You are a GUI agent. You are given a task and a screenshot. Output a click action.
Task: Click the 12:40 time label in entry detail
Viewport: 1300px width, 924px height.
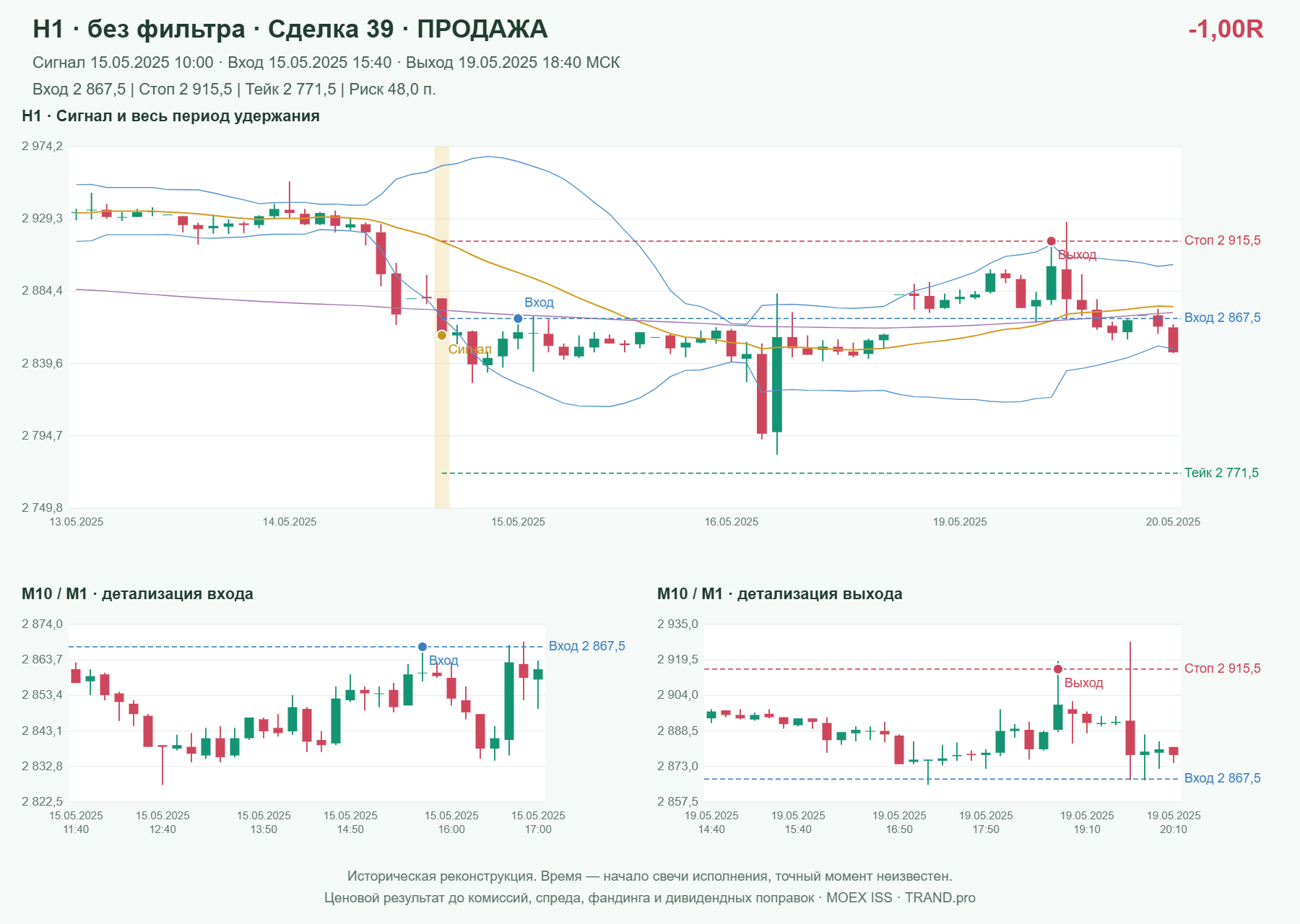[x=162, y=829]
